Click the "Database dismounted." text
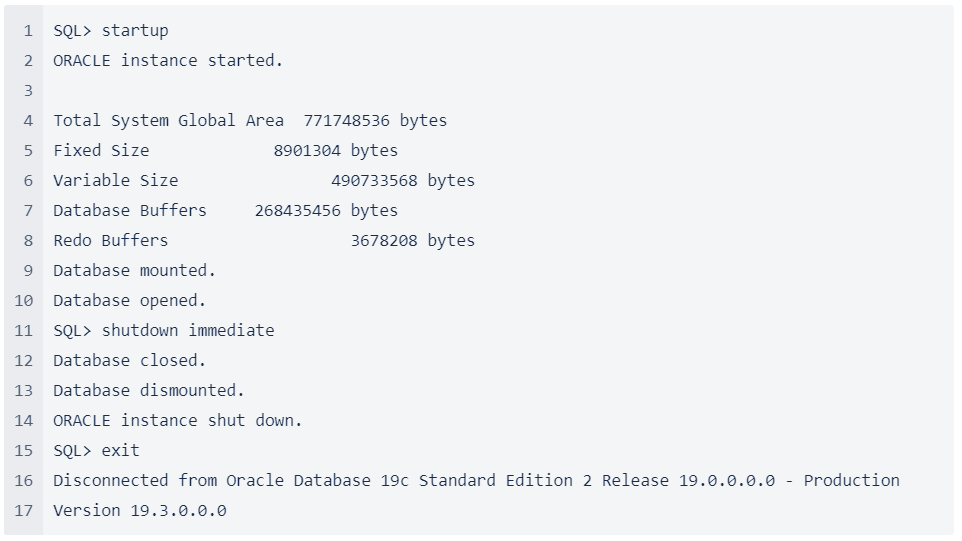Image resolution: width=962 pixels, height=541 pixels. tap(148, 391)
